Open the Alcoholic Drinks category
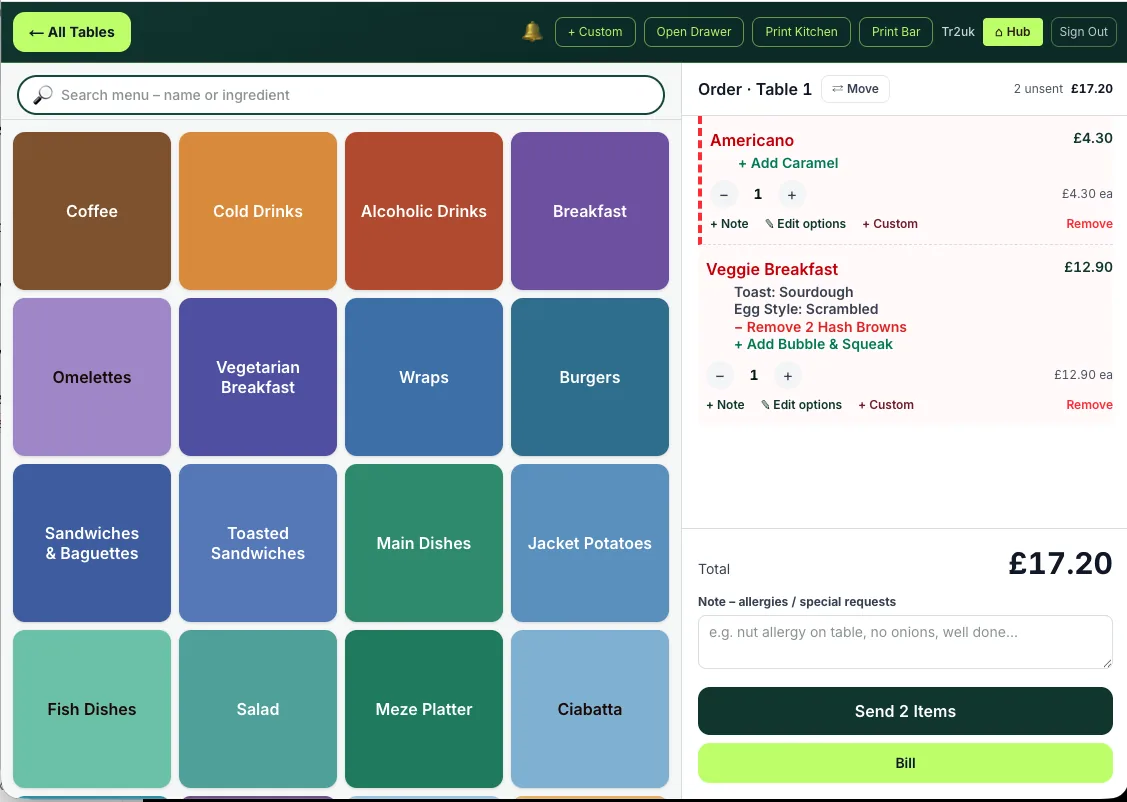The image size is (1127, 802). pos(424,211)
